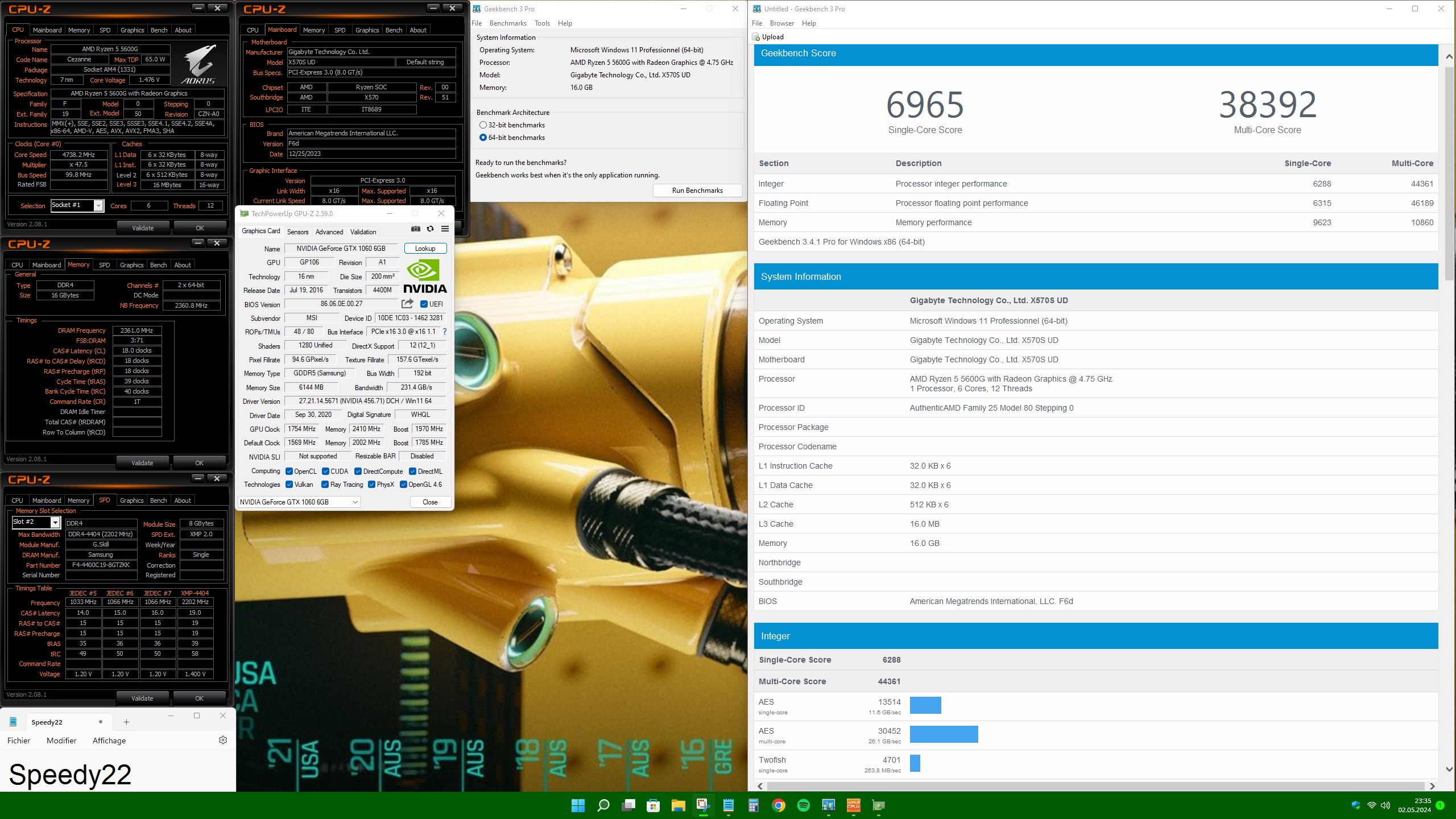This screenshot has height=819, width=1456.
Task: Click the BIOS export share icon in GPU-Z
Action: click(x=407, y=304)
